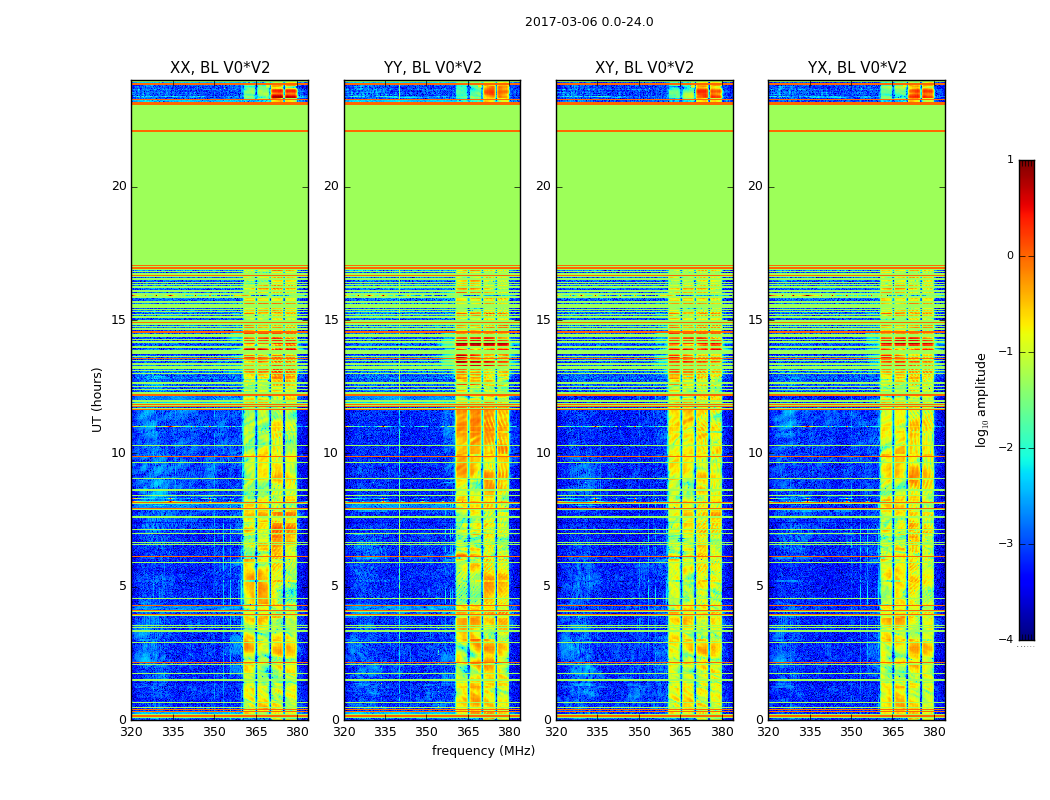Click the 20 y-axis tick beside the XY panel
This screenshot has height=800, width=1050.
[543, 186]
